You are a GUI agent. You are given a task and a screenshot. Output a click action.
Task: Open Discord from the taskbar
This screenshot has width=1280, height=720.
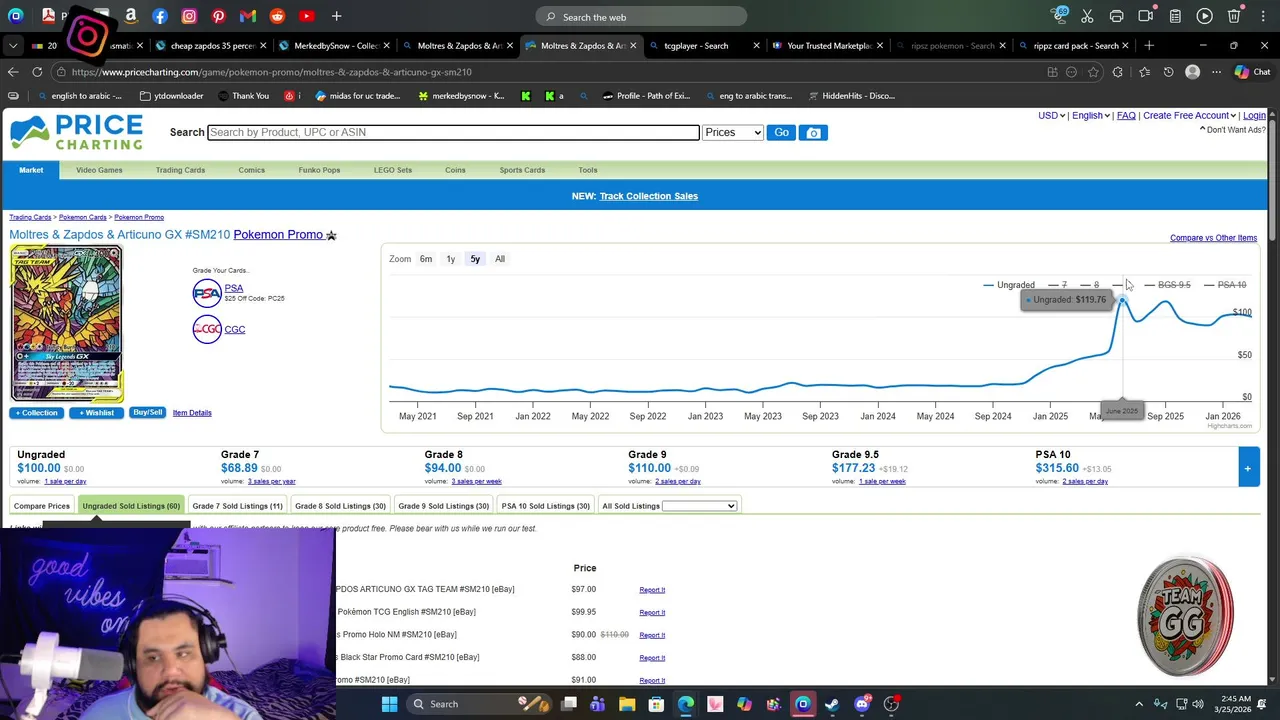click(x=862, y=704)
